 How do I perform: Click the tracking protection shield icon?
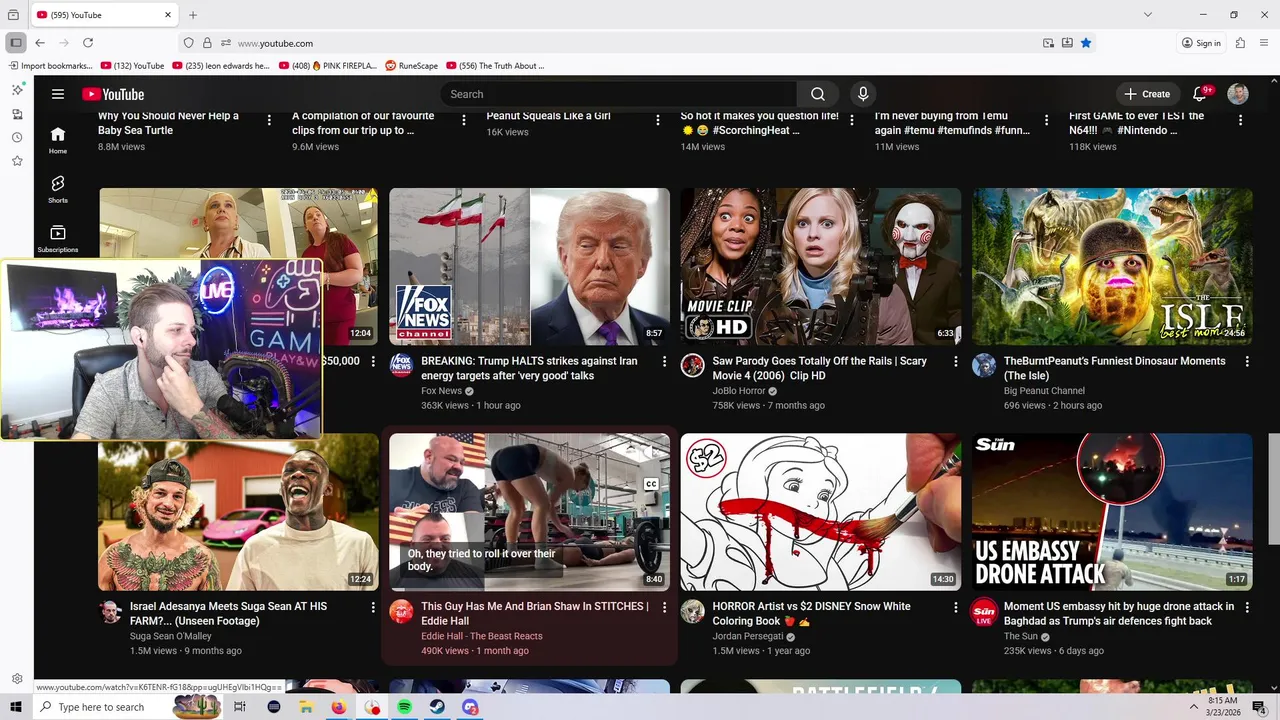(x=188, y=43)
